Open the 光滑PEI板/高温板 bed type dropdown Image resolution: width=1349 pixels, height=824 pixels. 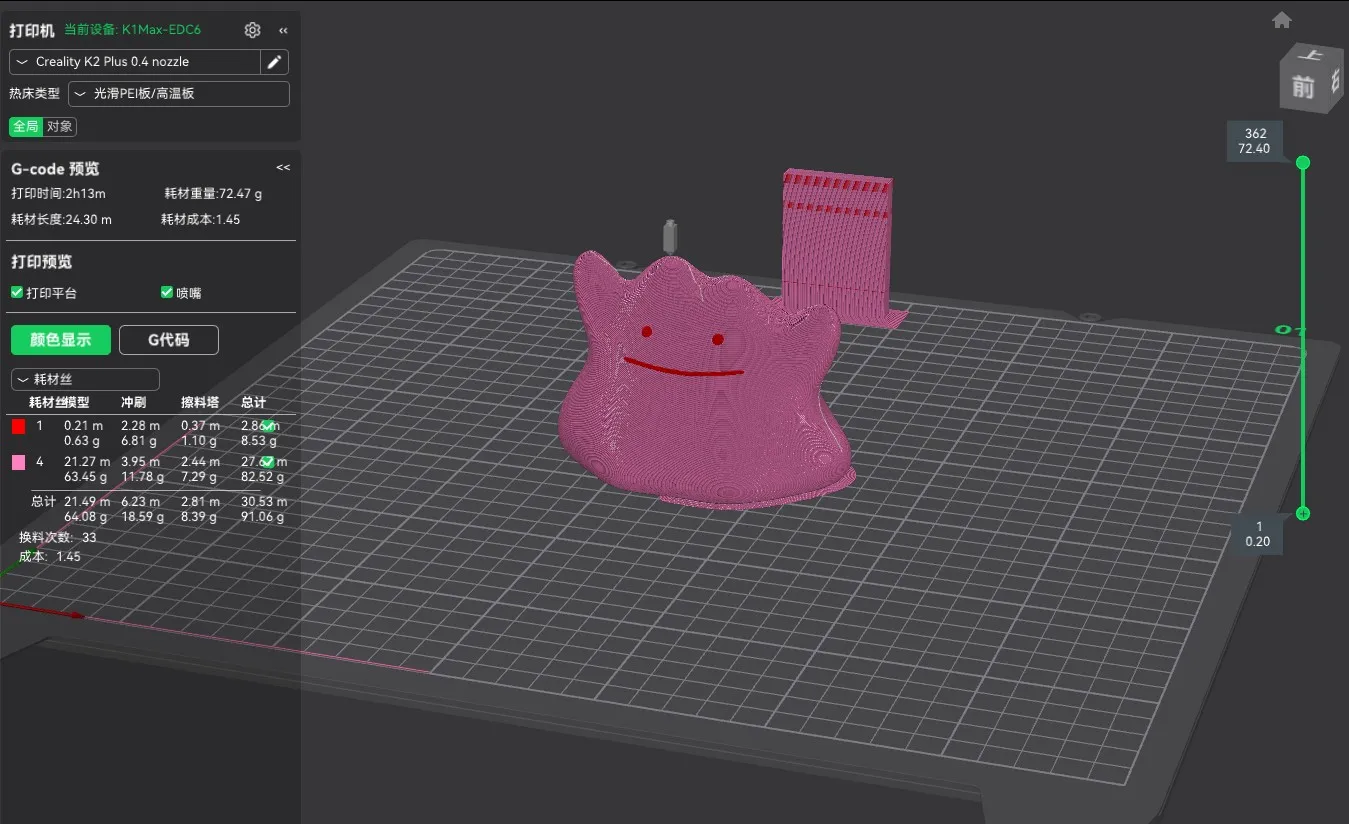(x=179, y=94)
